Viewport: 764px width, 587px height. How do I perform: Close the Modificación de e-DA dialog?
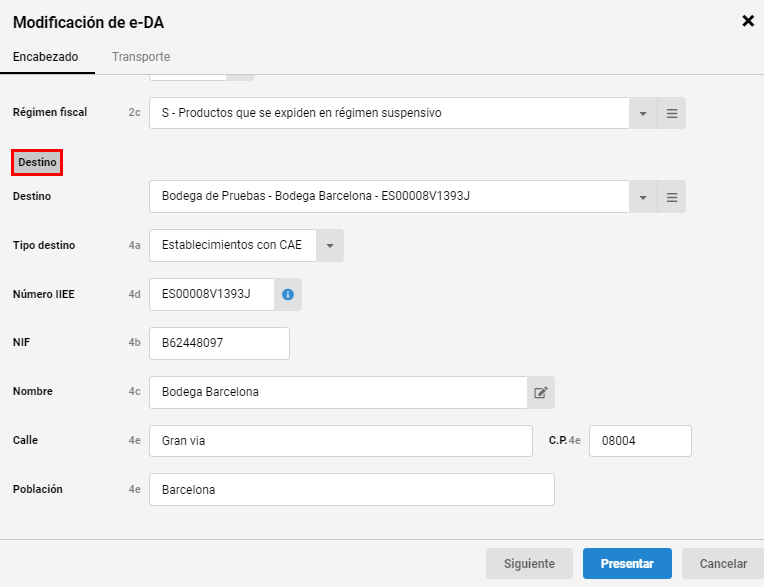tap(748, 21)
